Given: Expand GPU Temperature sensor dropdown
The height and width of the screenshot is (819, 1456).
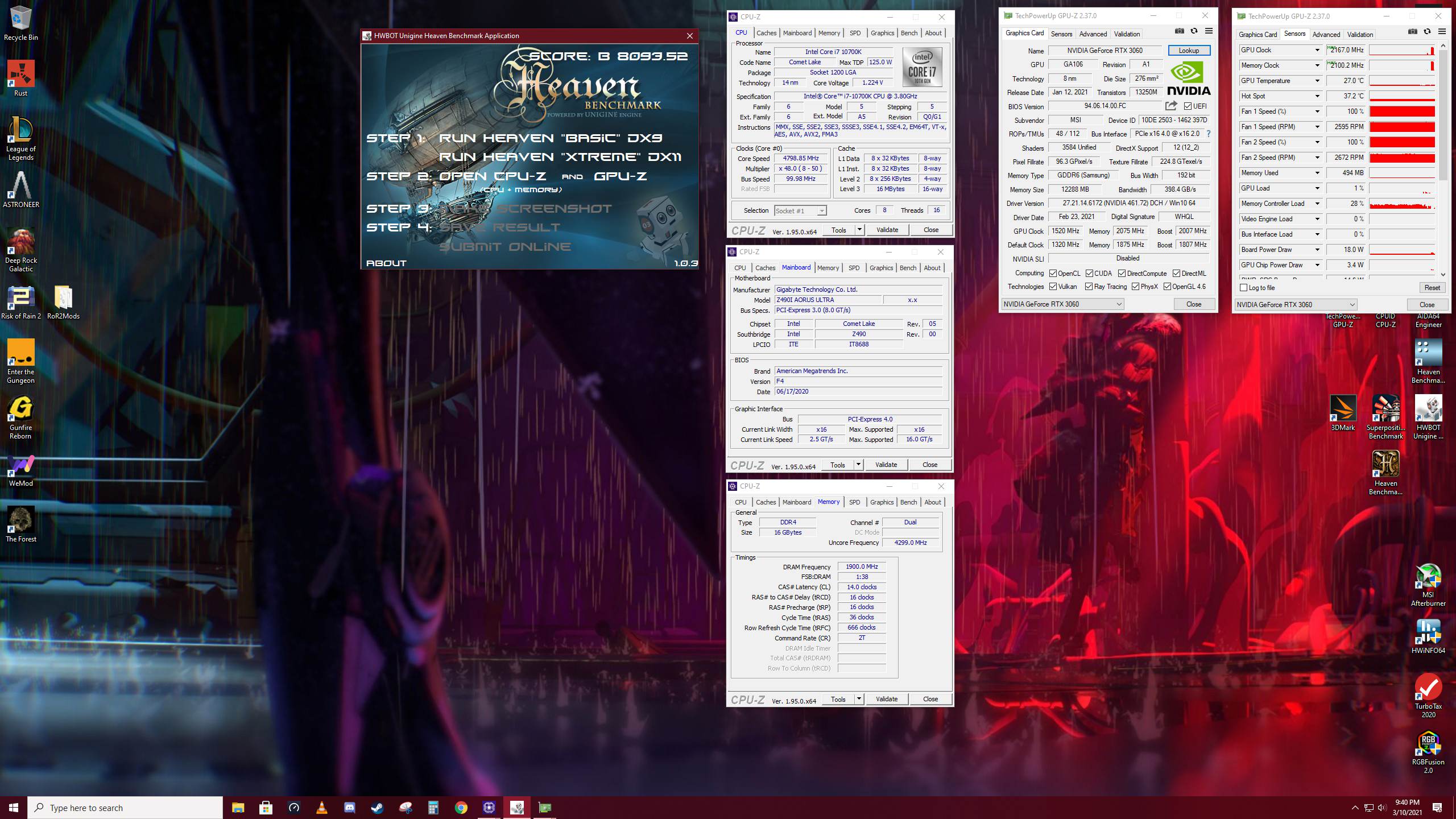Looking at the screenshot, I should (x=1317, y=81).
